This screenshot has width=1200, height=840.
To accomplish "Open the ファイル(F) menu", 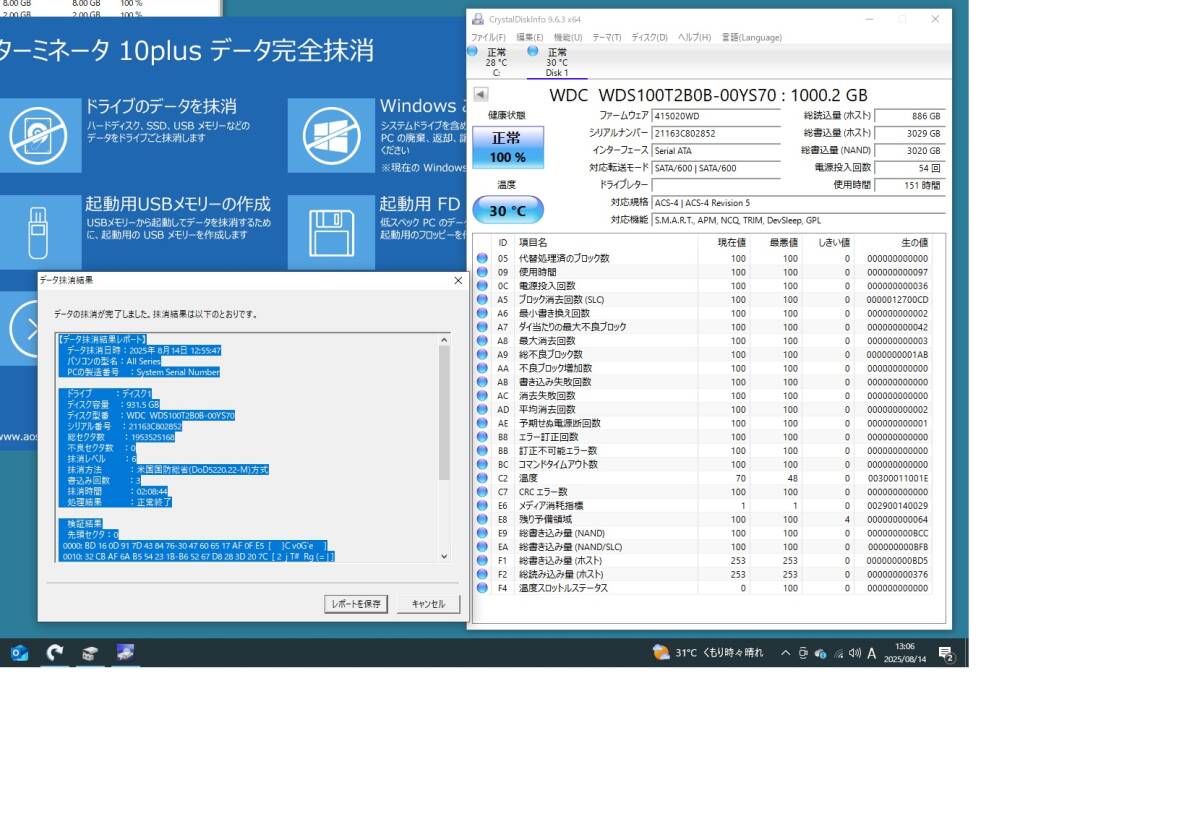I will click(488, 37).
